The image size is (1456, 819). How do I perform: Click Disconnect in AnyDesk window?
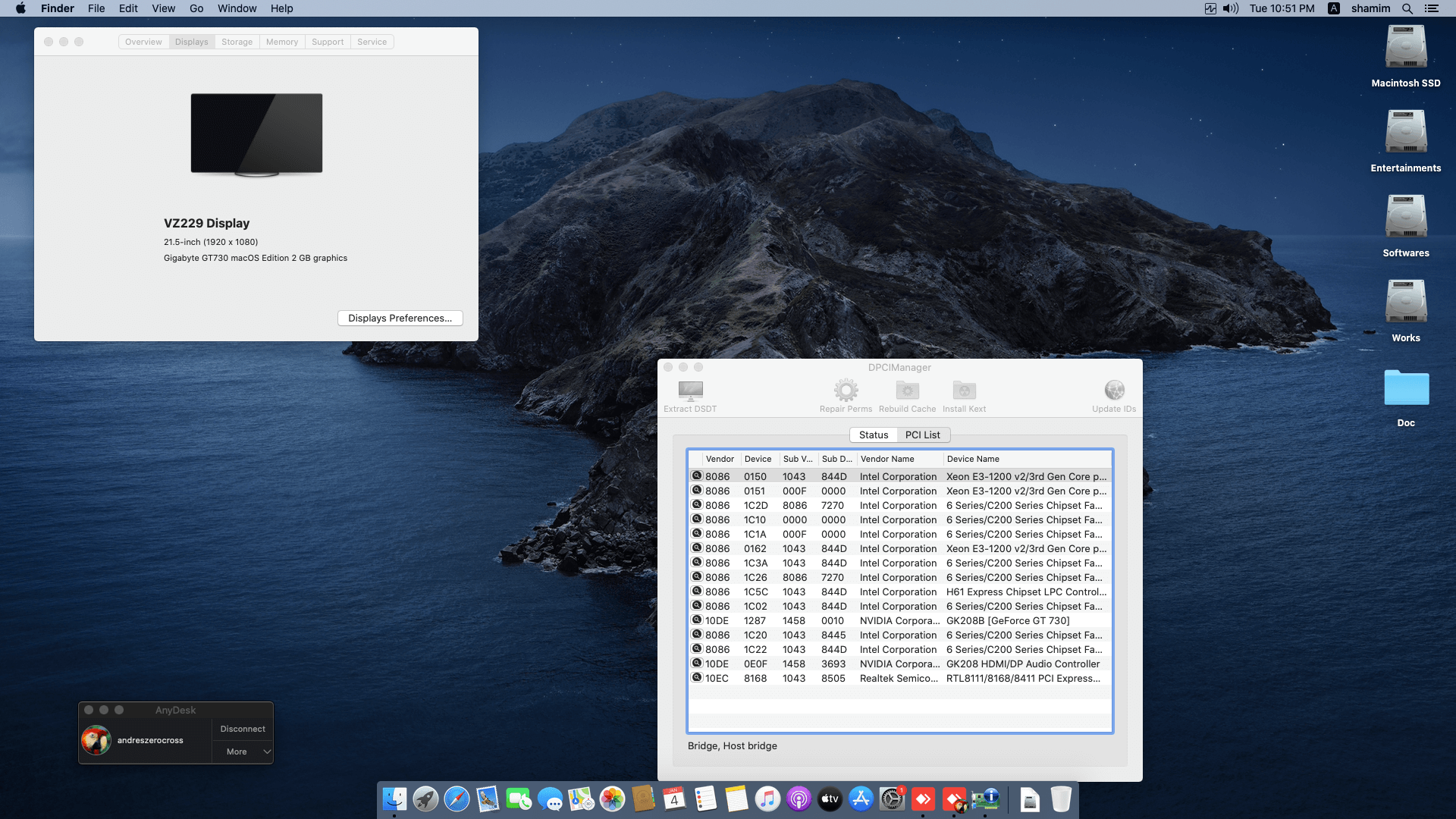243,729
